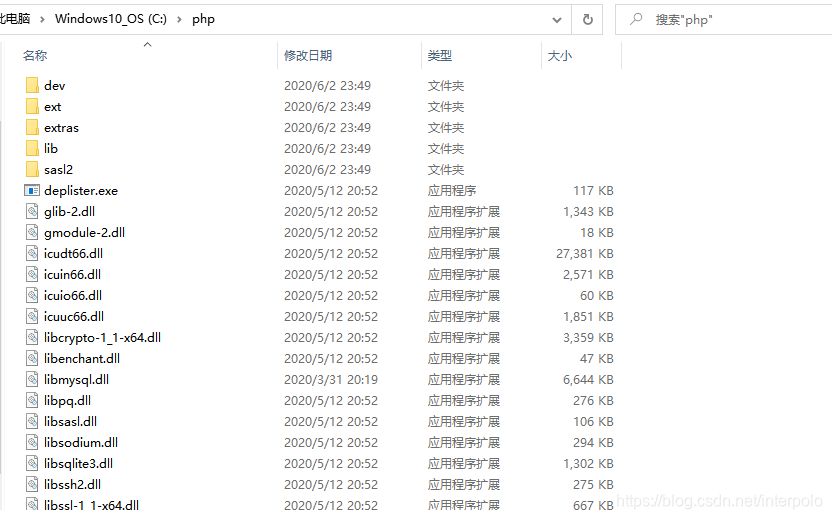Viewport: 832px width, 519px height.
Task: Select the libsodium.dll file name
Action: click(81, 443)
